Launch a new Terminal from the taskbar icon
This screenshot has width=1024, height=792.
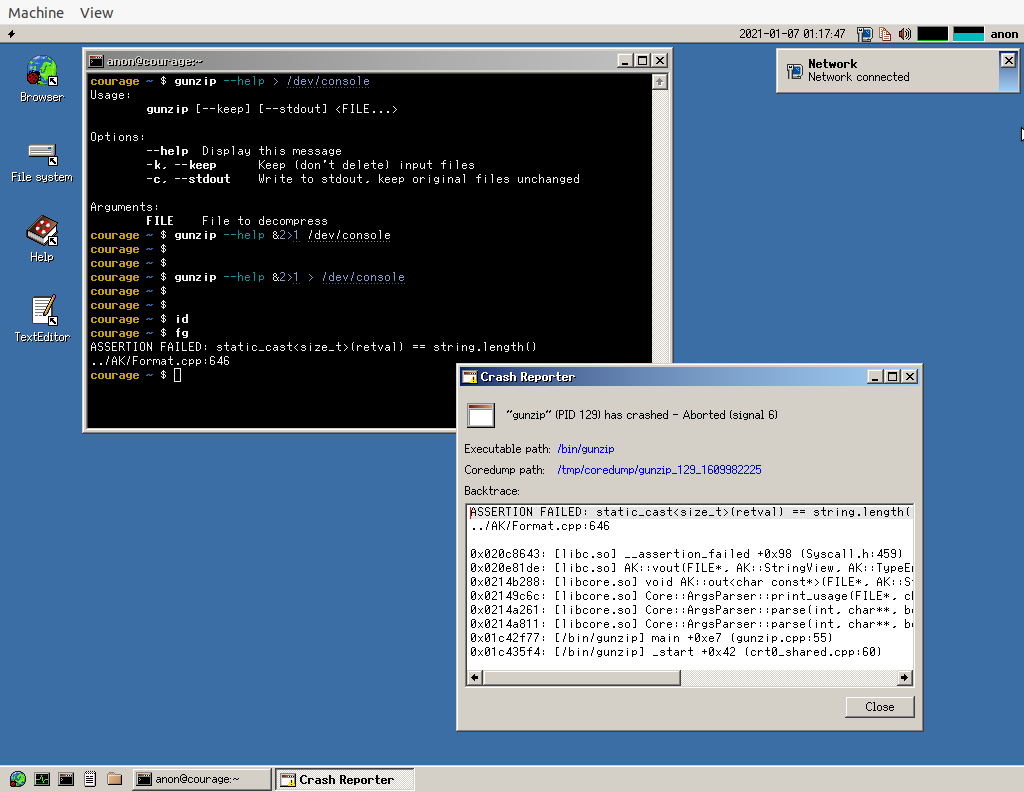click(x=66, y=779)
